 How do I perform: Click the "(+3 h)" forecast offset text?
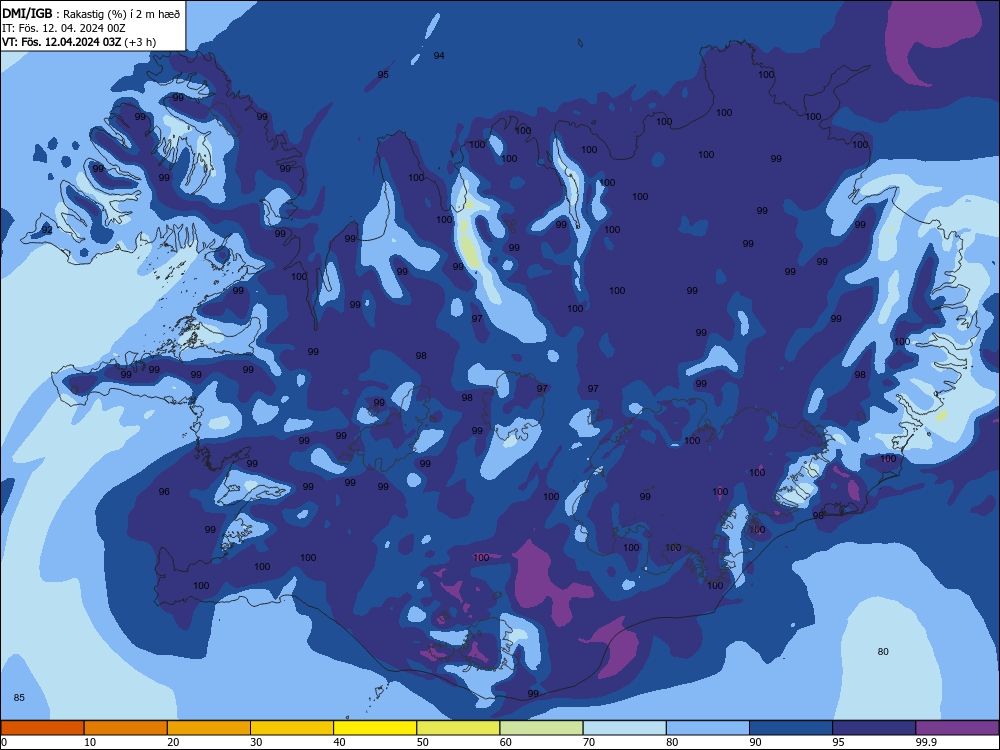point(141,42)
